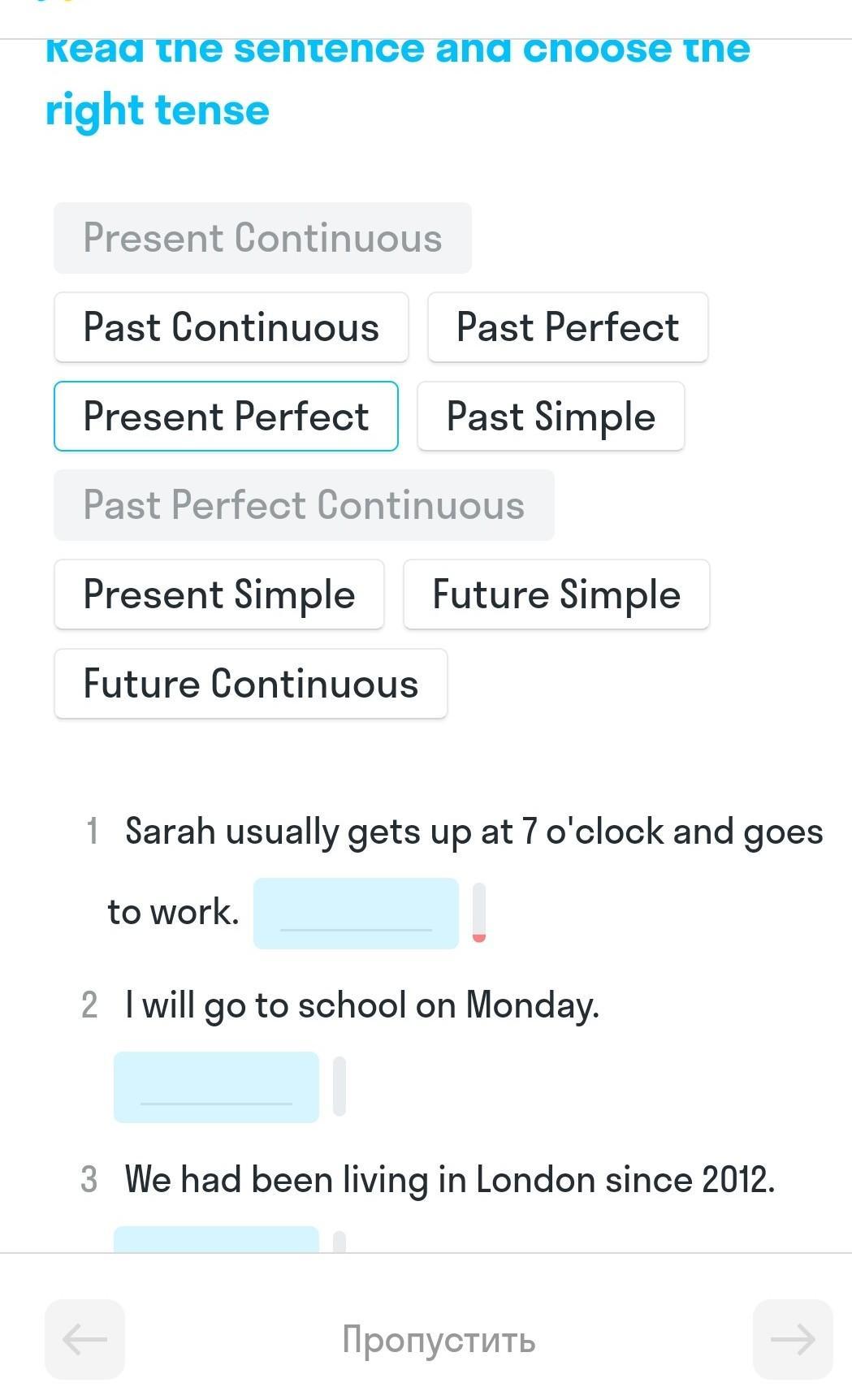
Task: Pick the highlighted Present Perfect chip
Action: click(226, 417)
